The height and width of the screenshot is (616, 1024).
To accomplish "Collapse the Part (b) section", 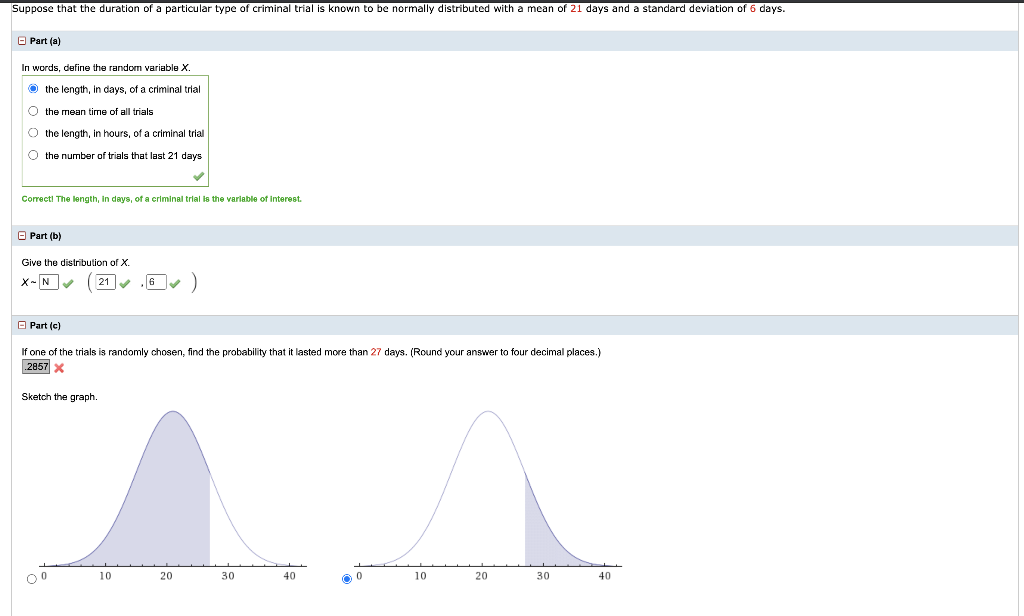I will [x=22, y=236].
